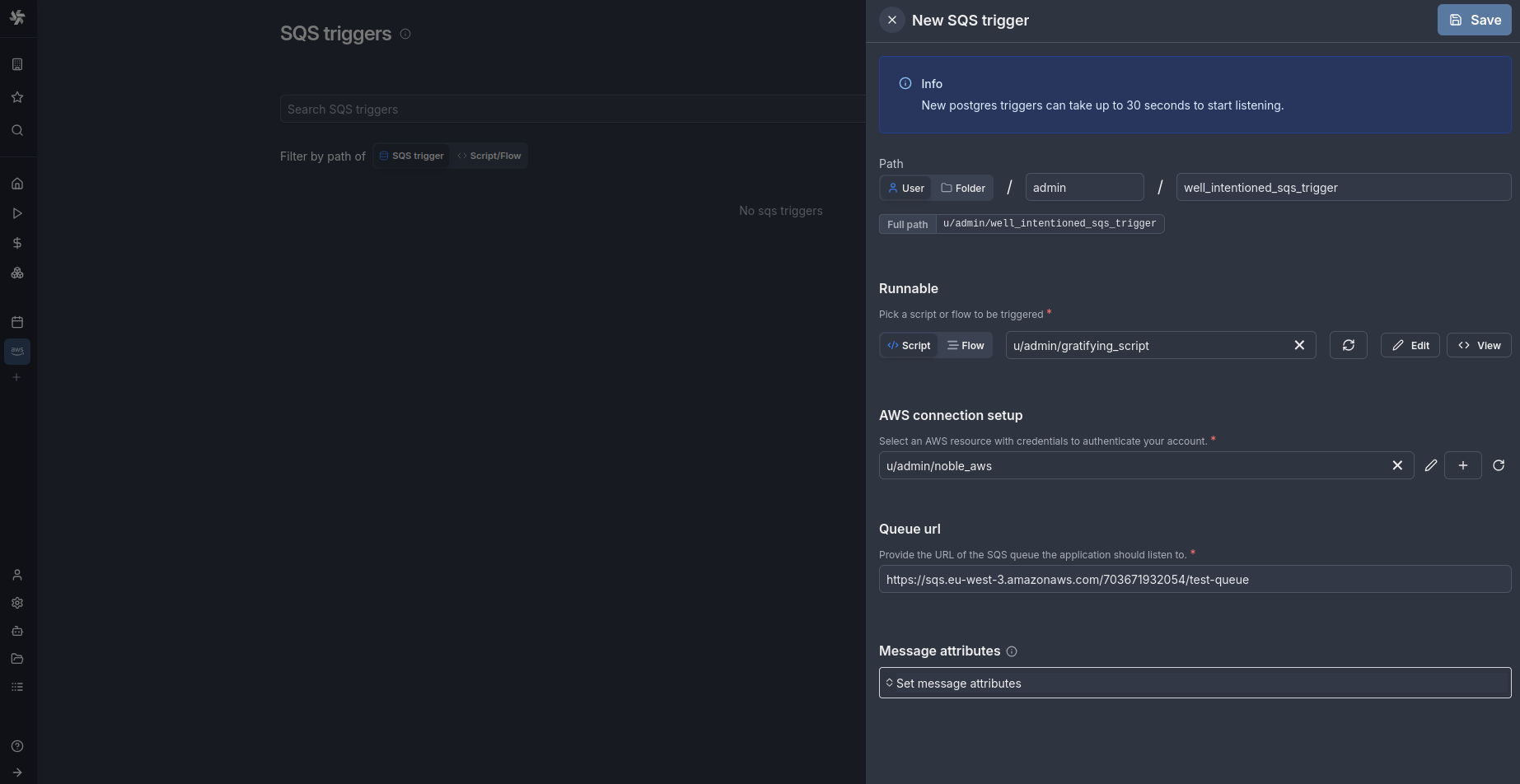Open help question mark icon in sidebar
Viewport: 1520px width, 784px height.
(x=17, y=746)
